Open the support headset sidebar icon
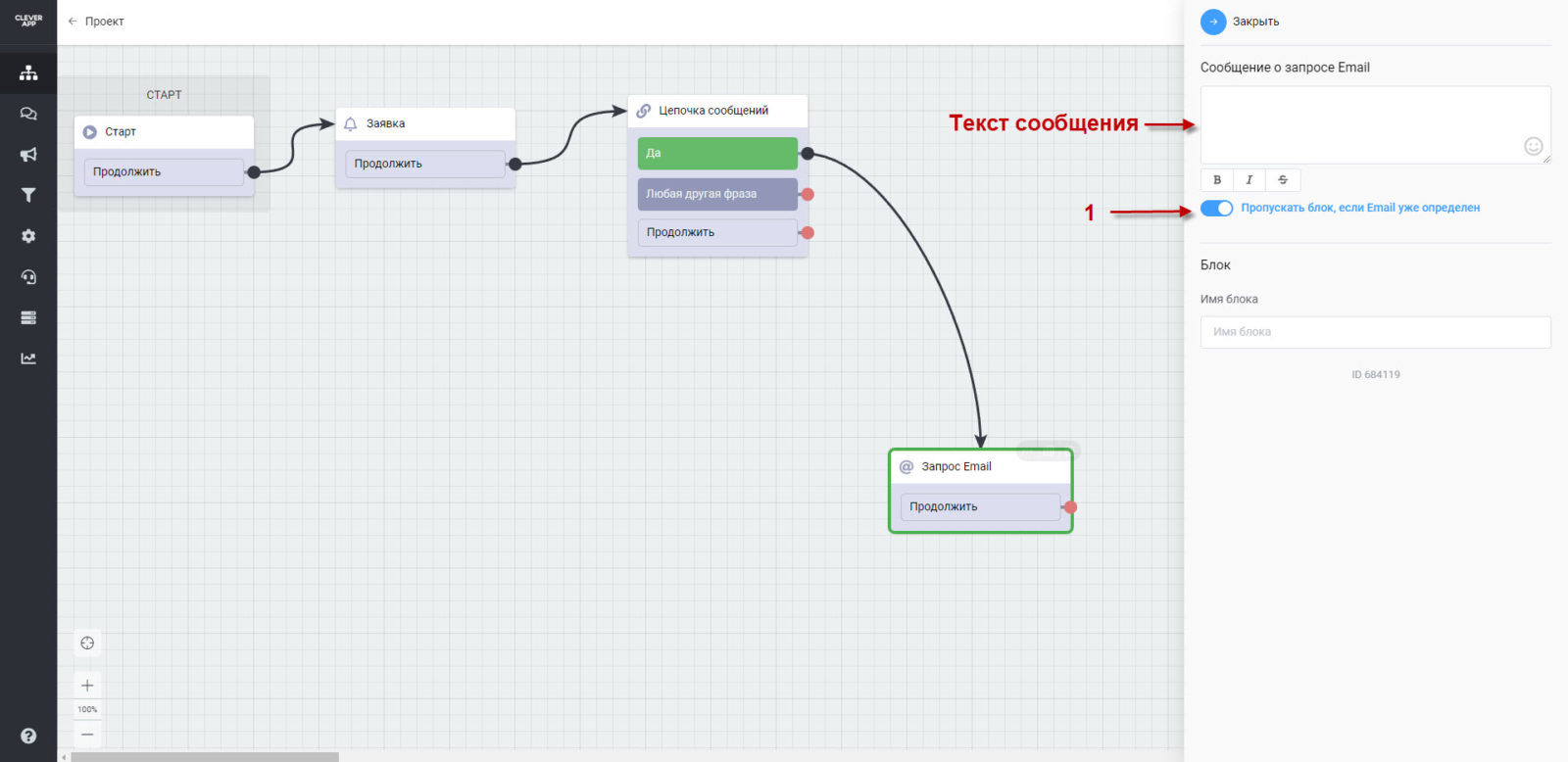1568x762 pixels. point(28,277)
